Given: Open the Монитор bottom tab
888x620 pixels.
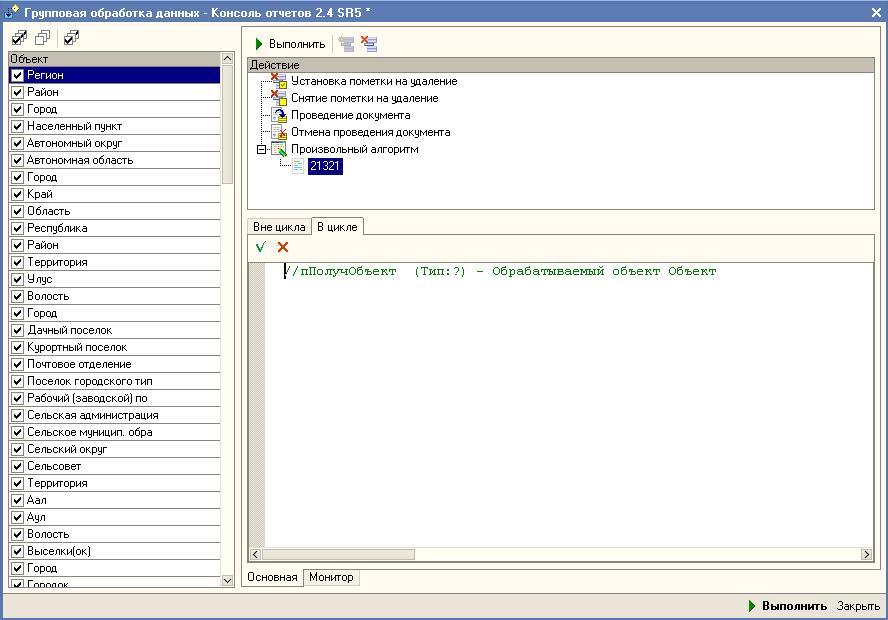Looking at the screenshot, I should tap(331, 577).
